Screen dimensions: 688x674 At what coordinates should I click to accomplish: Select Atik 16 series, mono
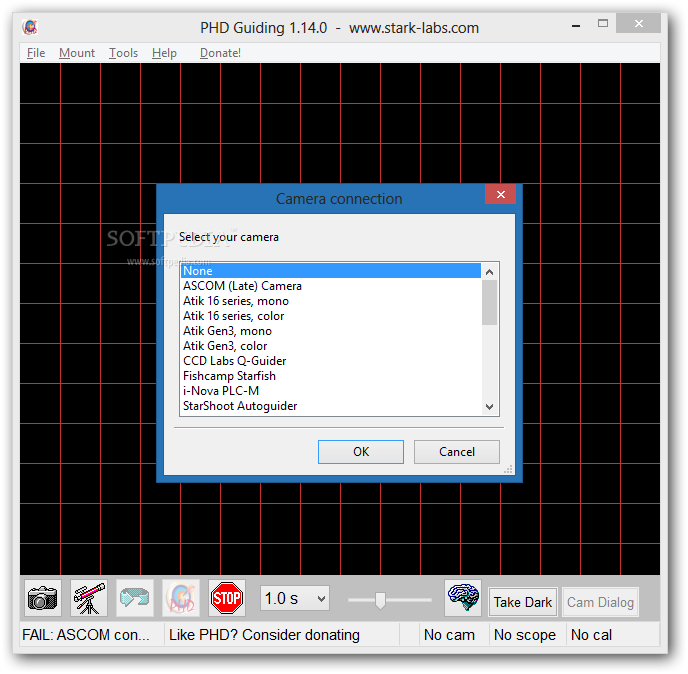point(331,301)
